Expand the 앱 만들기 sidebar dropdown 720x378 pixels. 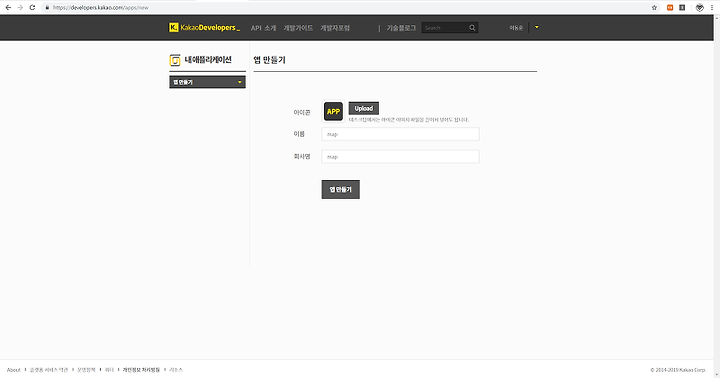pyautogui.click(x=208, y=82)
